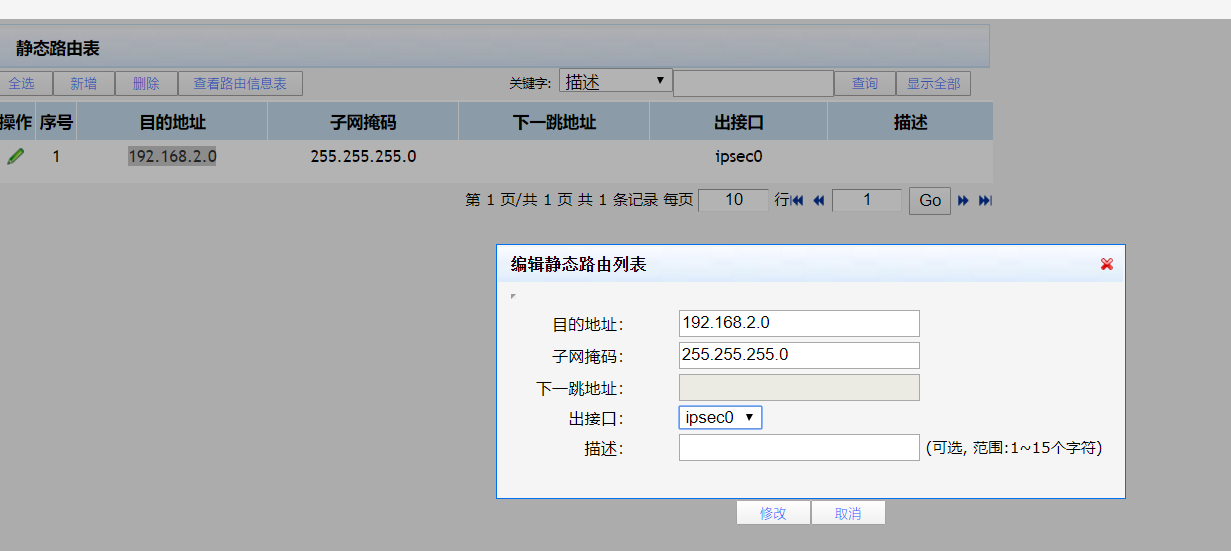Image resolution: width=1231 pixels, height=551 pixels.
Task: Open the 关键字 描述 dropdown
Action: point(615,81)
